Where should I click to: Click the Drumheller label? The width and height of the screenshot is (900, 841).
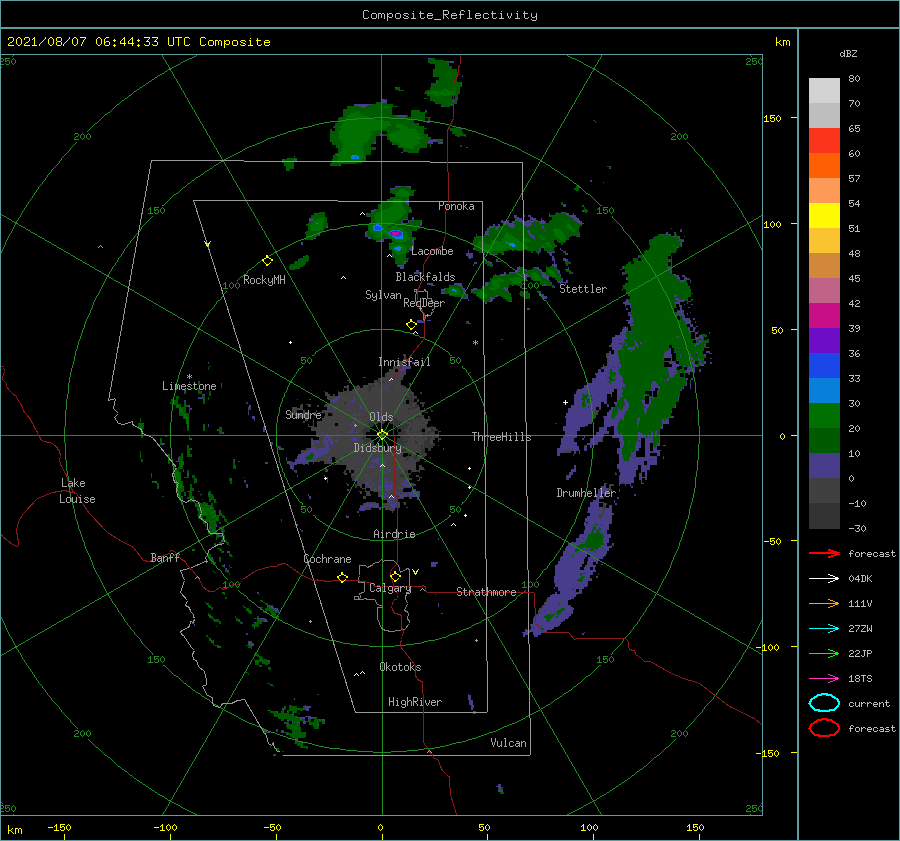586,493
